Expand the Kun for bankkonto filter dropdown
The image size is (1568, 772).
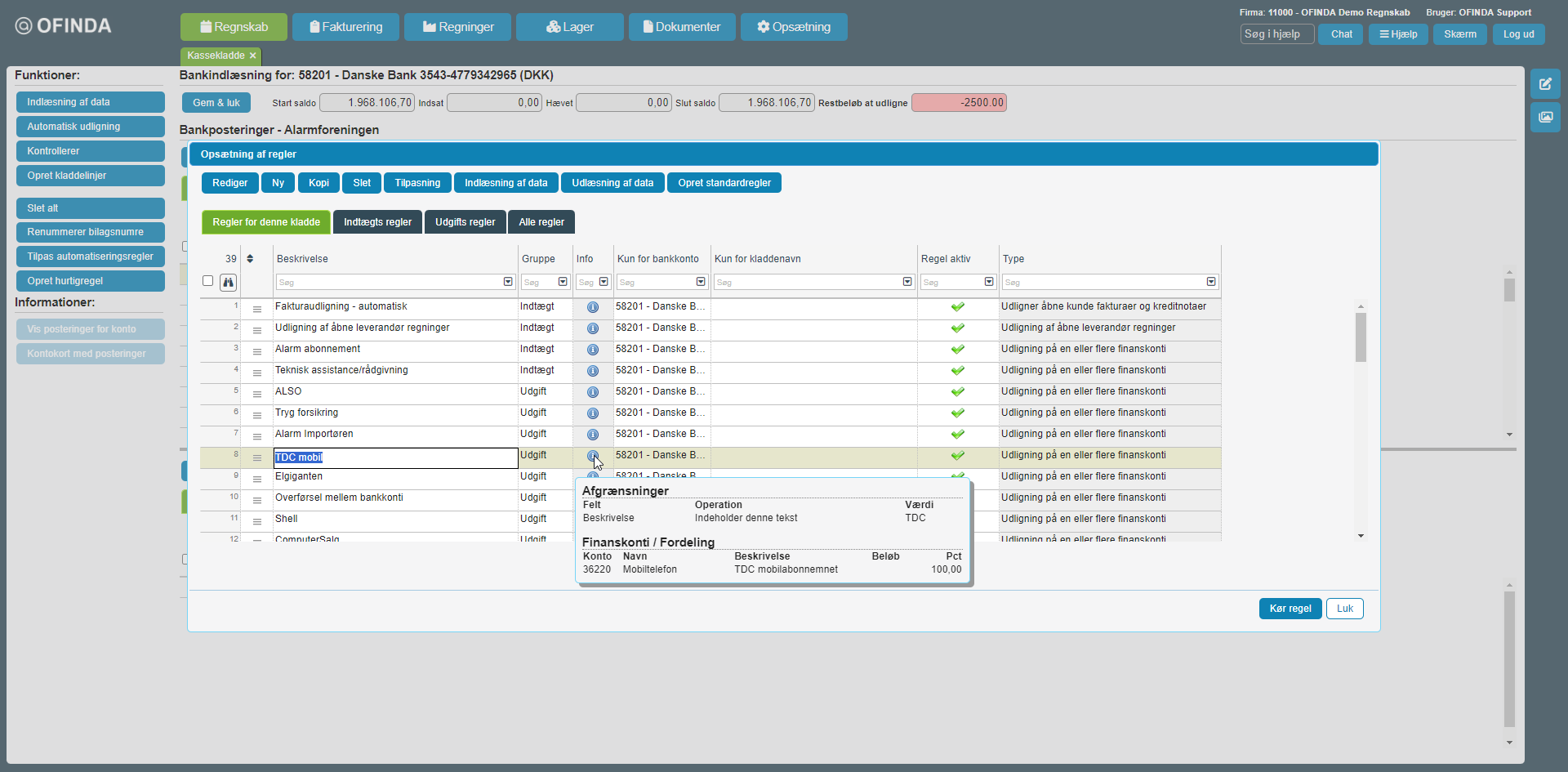(x=701, y=282)
